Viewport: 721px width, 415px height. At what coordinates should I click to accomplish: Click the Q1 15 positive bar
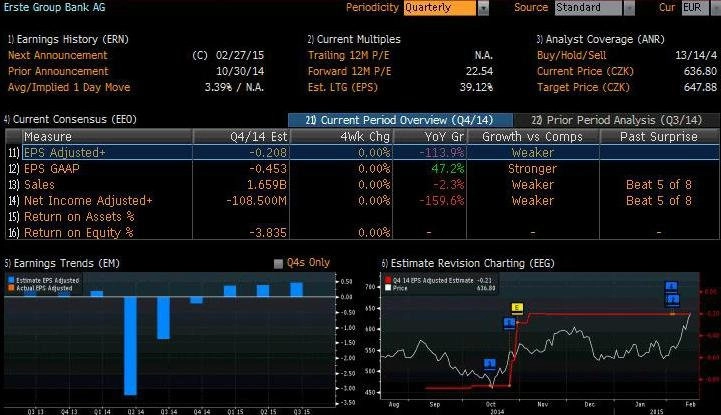click(x=230, y=291)
